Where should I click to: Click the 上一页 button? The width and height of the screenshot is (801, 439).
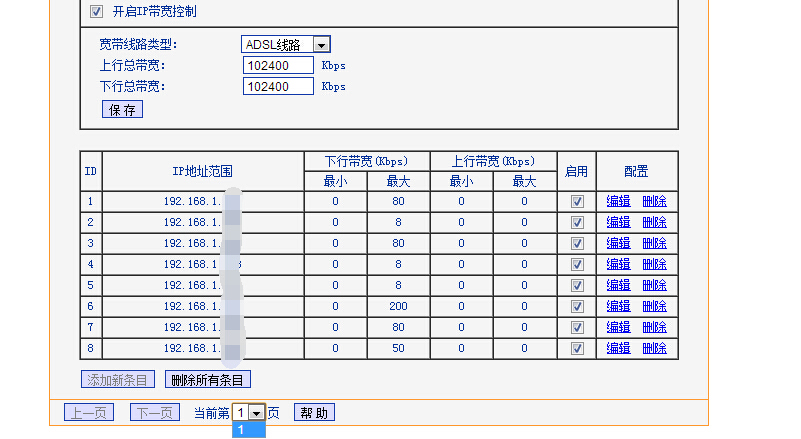pyautogui.click(x=89, y=412)
